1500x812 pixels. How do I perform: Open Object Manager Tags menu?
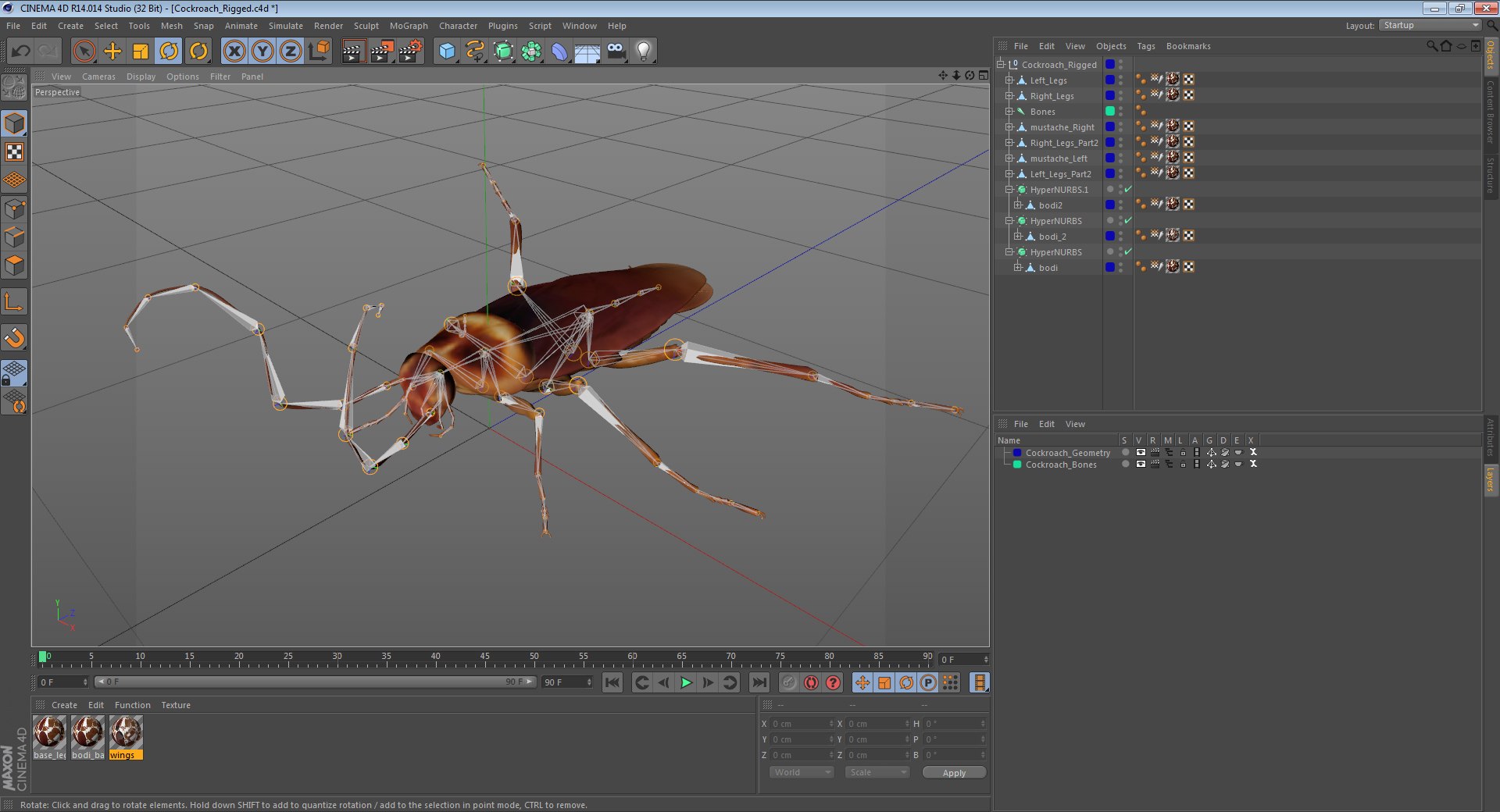tap(1145, 46)
